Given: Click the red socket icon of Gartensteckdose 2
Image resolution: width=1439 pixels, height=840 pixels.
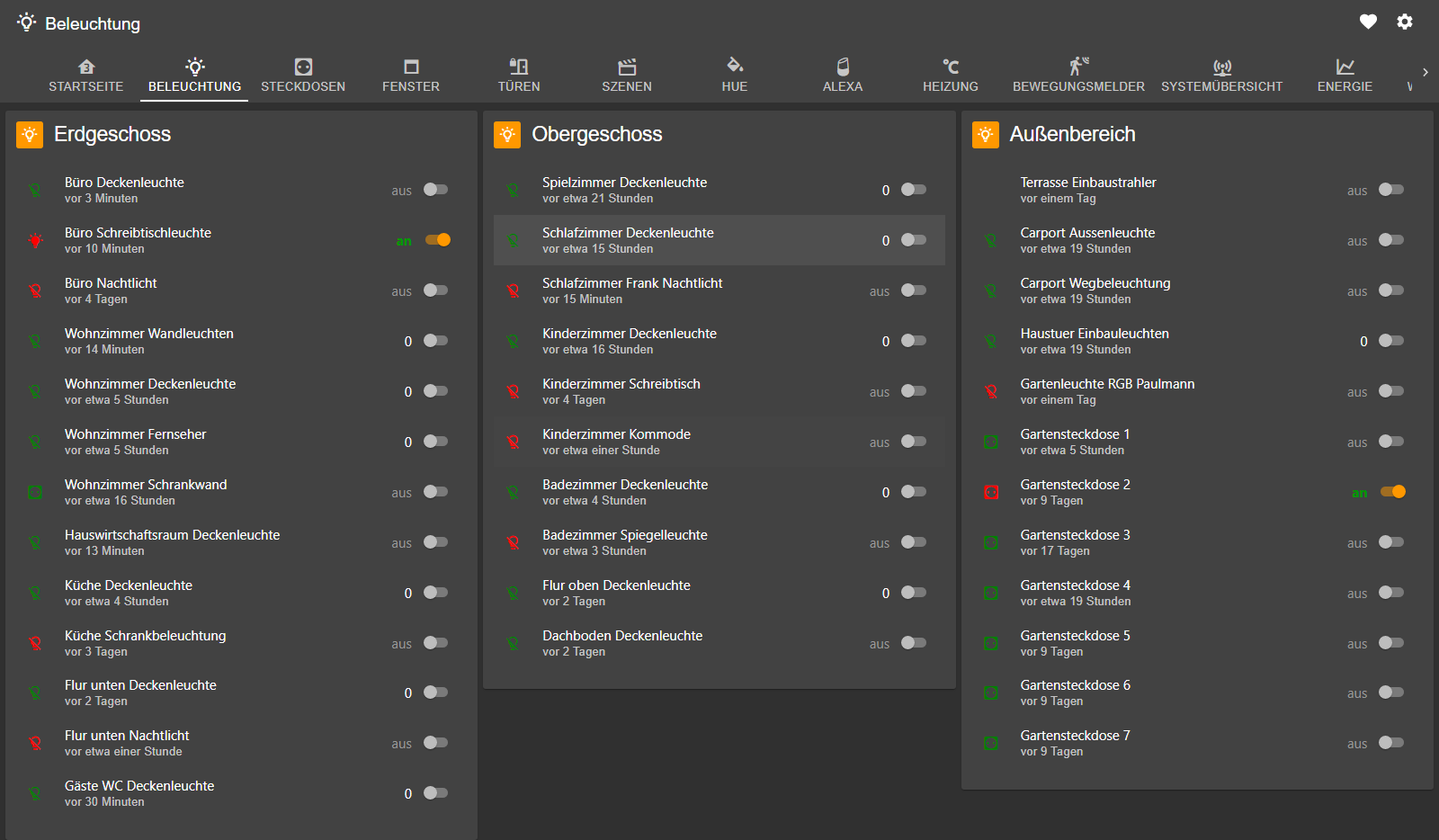Looking at the screenshot, I should 991,492.
